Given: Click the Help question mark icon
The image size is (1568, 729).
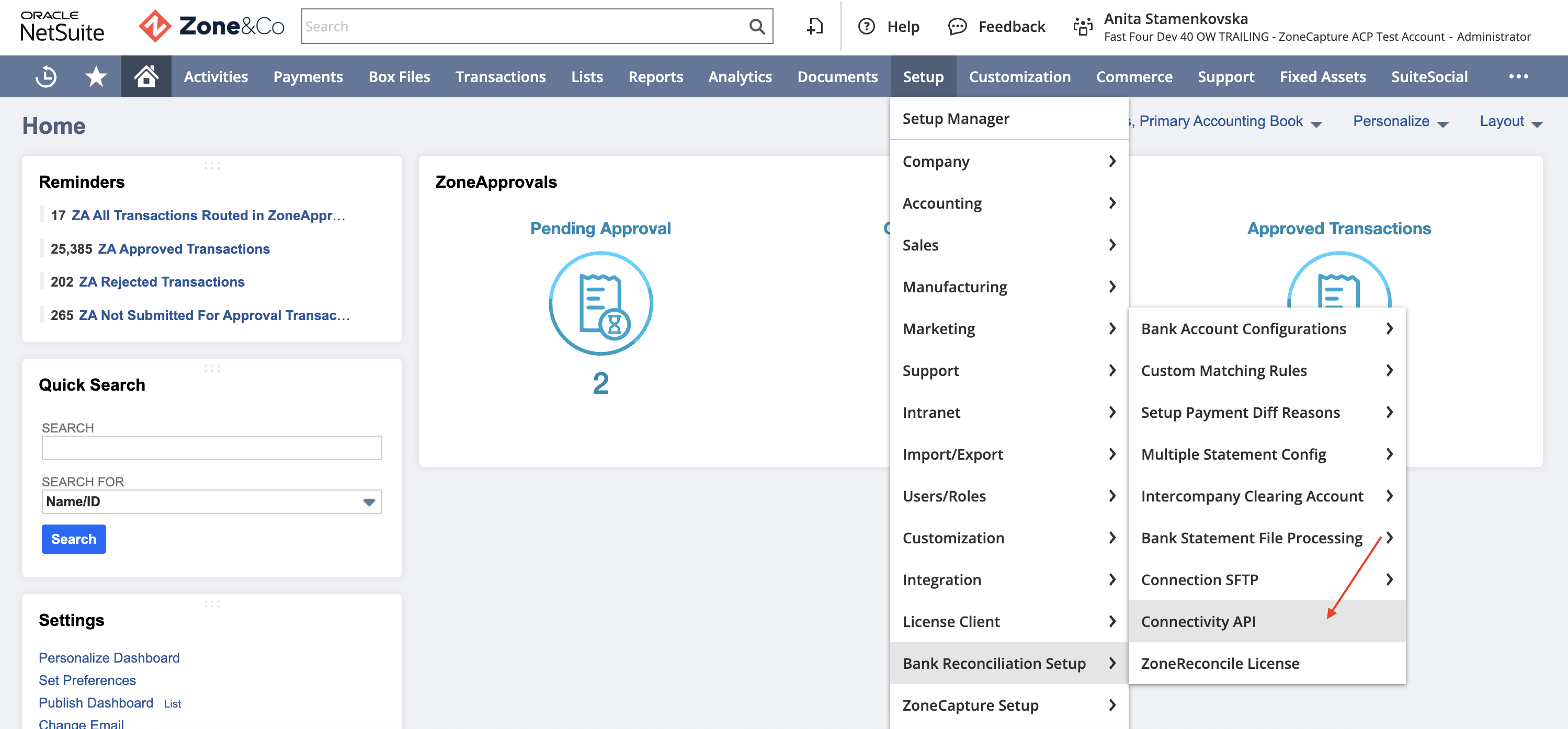Looking at the screenshot, I should coord(866,26).
